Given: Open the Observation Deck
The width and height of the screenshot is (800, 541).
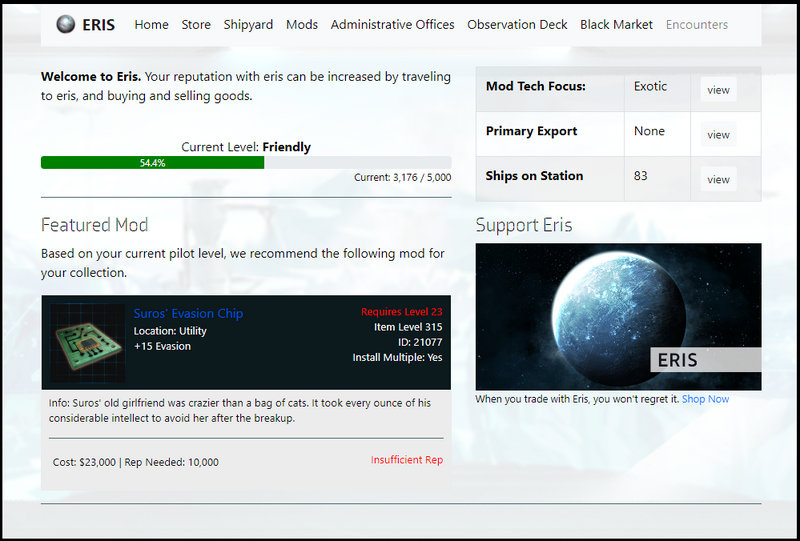Looking at the screenshot, I should click(x=517, y=24).
